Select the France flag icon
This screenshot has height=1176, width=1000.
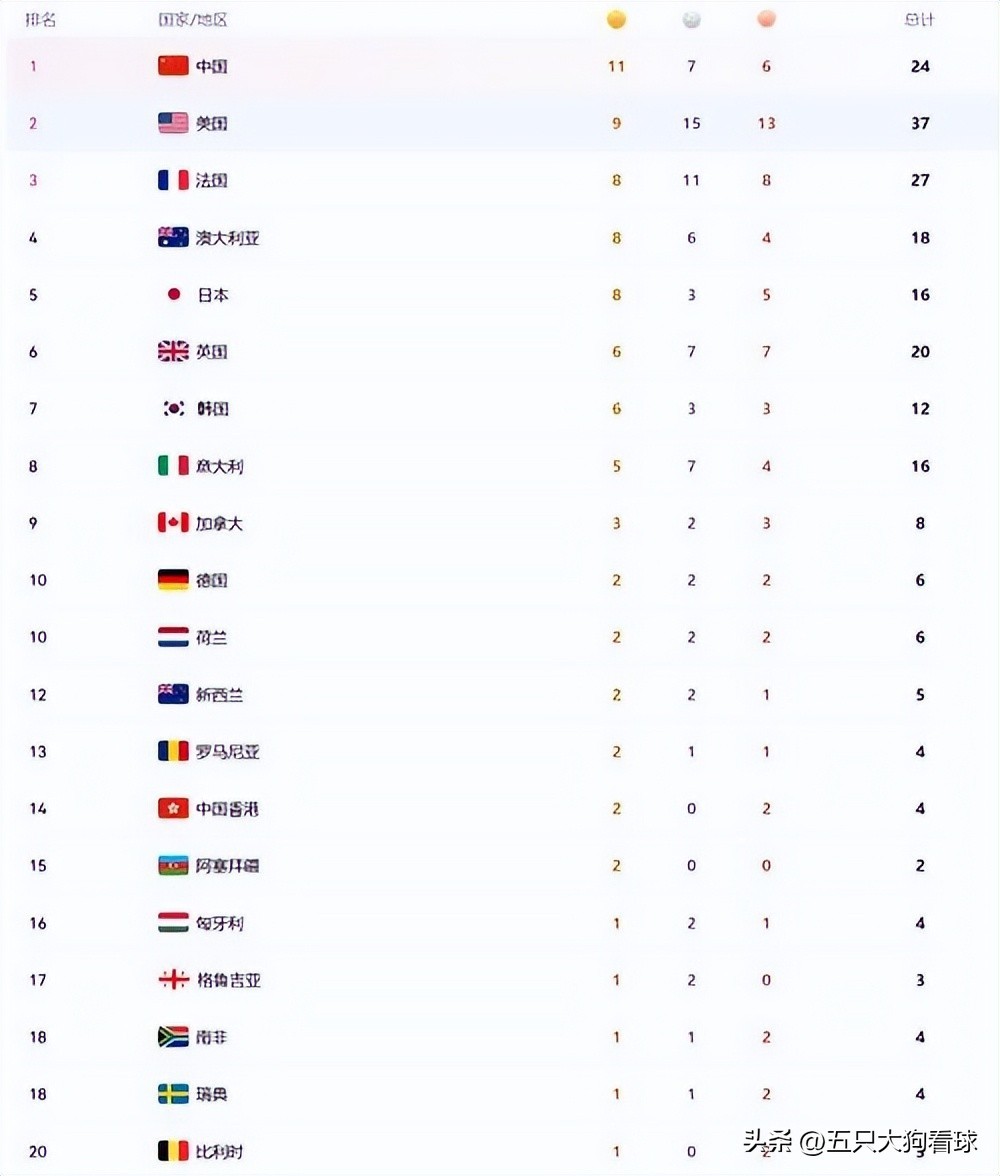[173, 180]
